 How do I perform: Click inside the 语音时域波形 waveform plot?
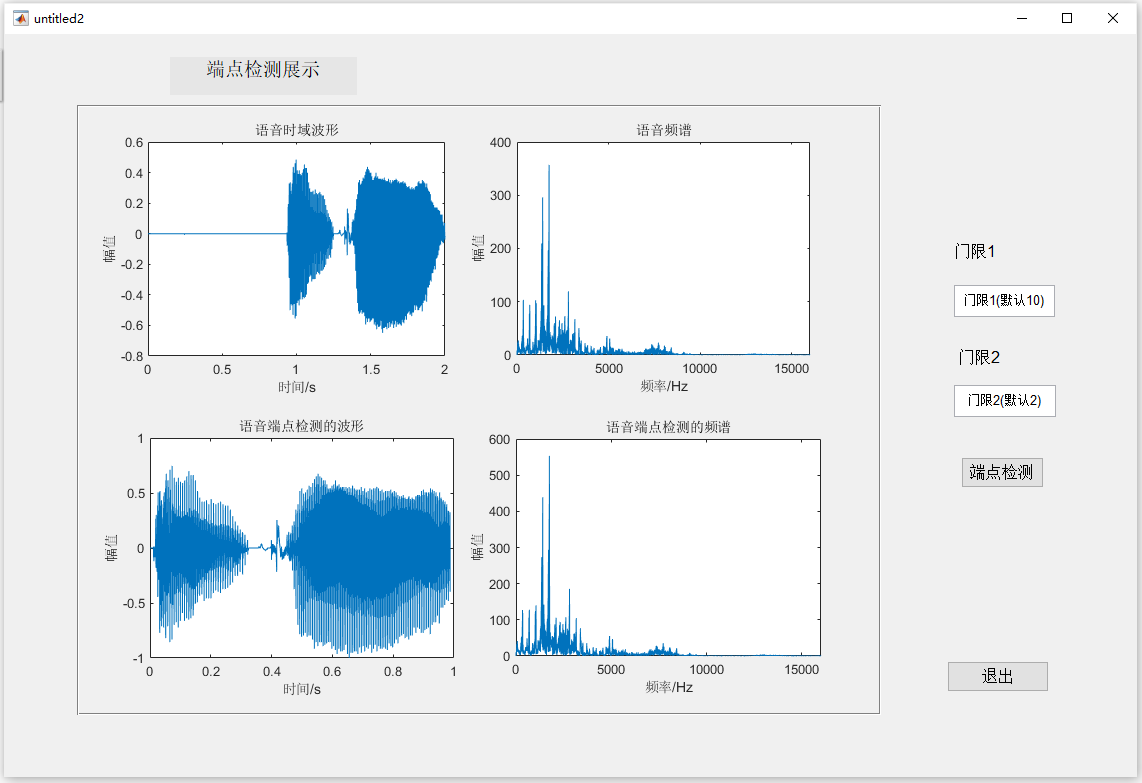(296, 249)
